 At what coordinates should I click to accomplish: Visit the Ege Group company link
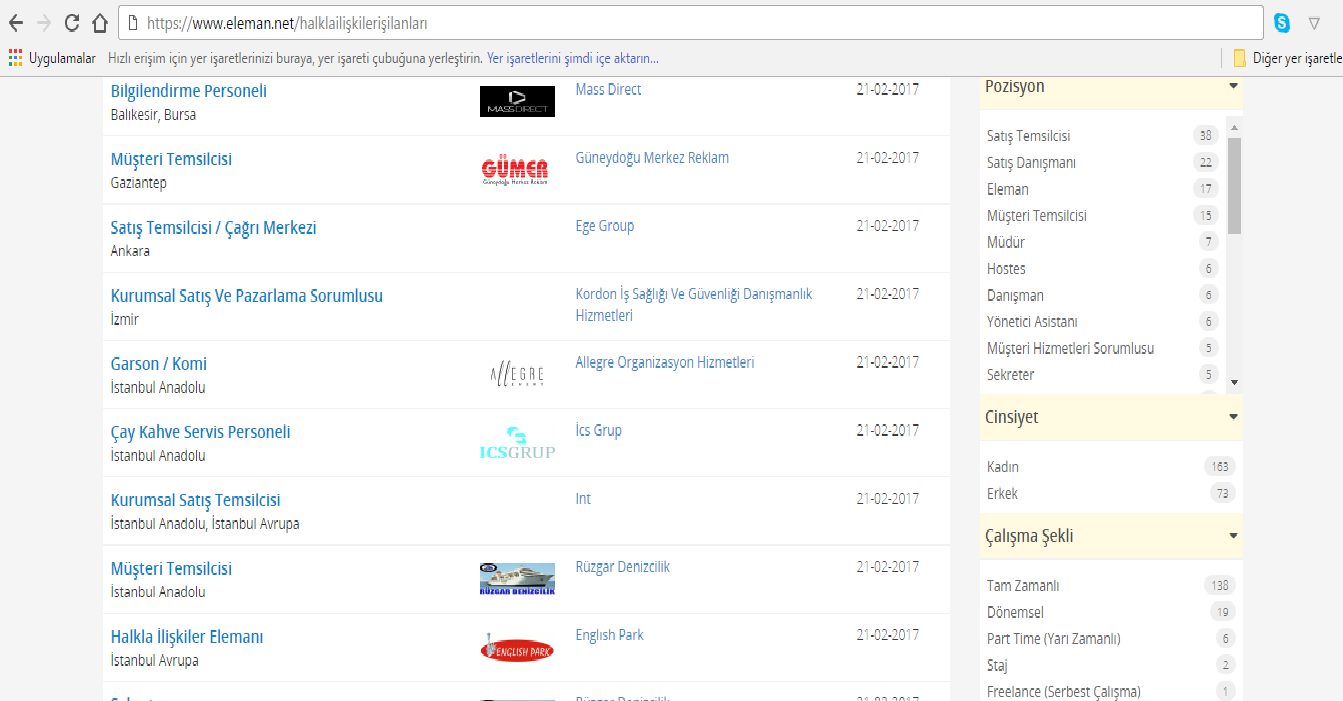coord(605,226)
